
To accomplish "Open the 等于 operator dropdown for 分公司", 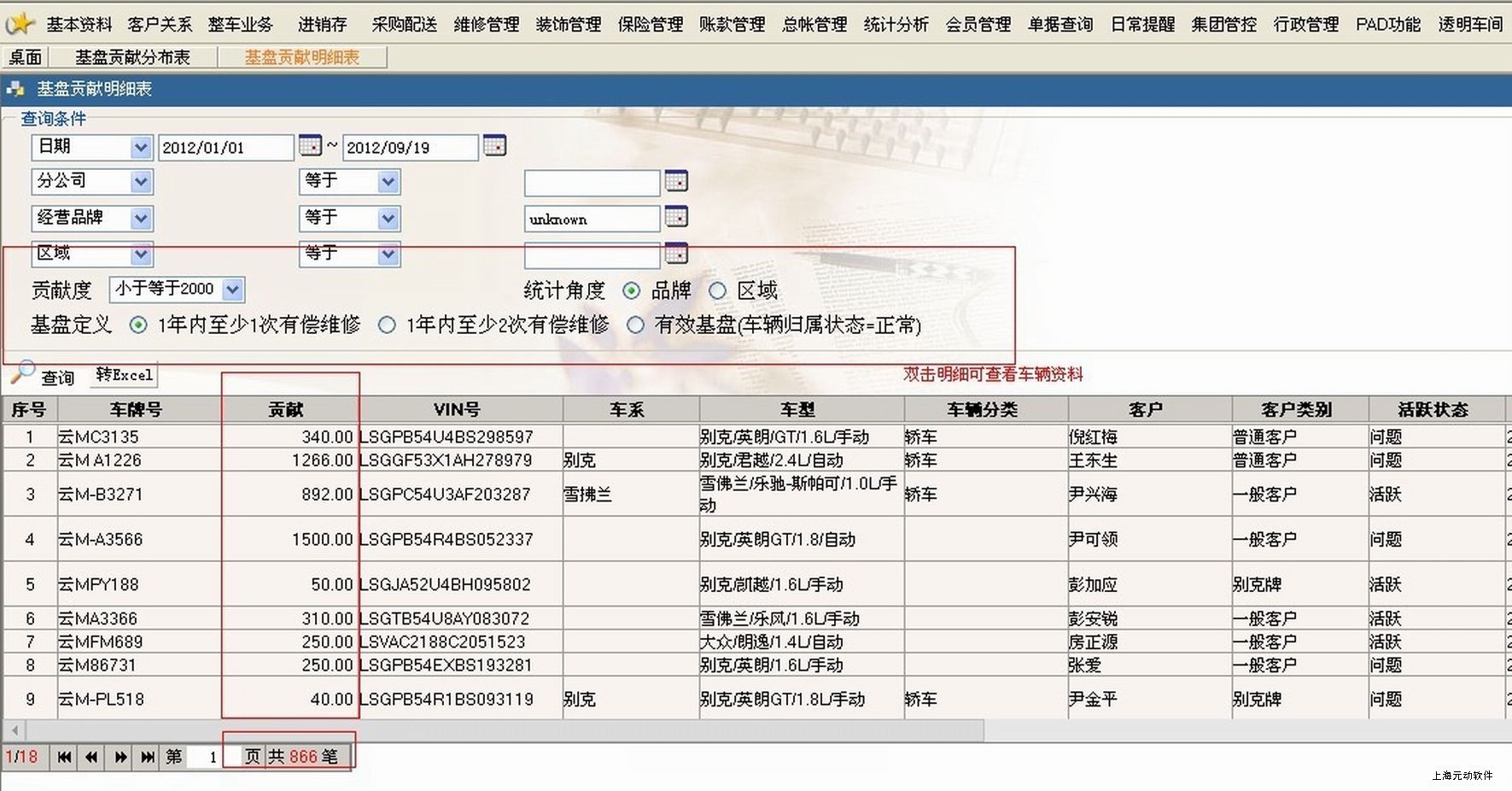I will pyautogui.click(x=388, y=182).
